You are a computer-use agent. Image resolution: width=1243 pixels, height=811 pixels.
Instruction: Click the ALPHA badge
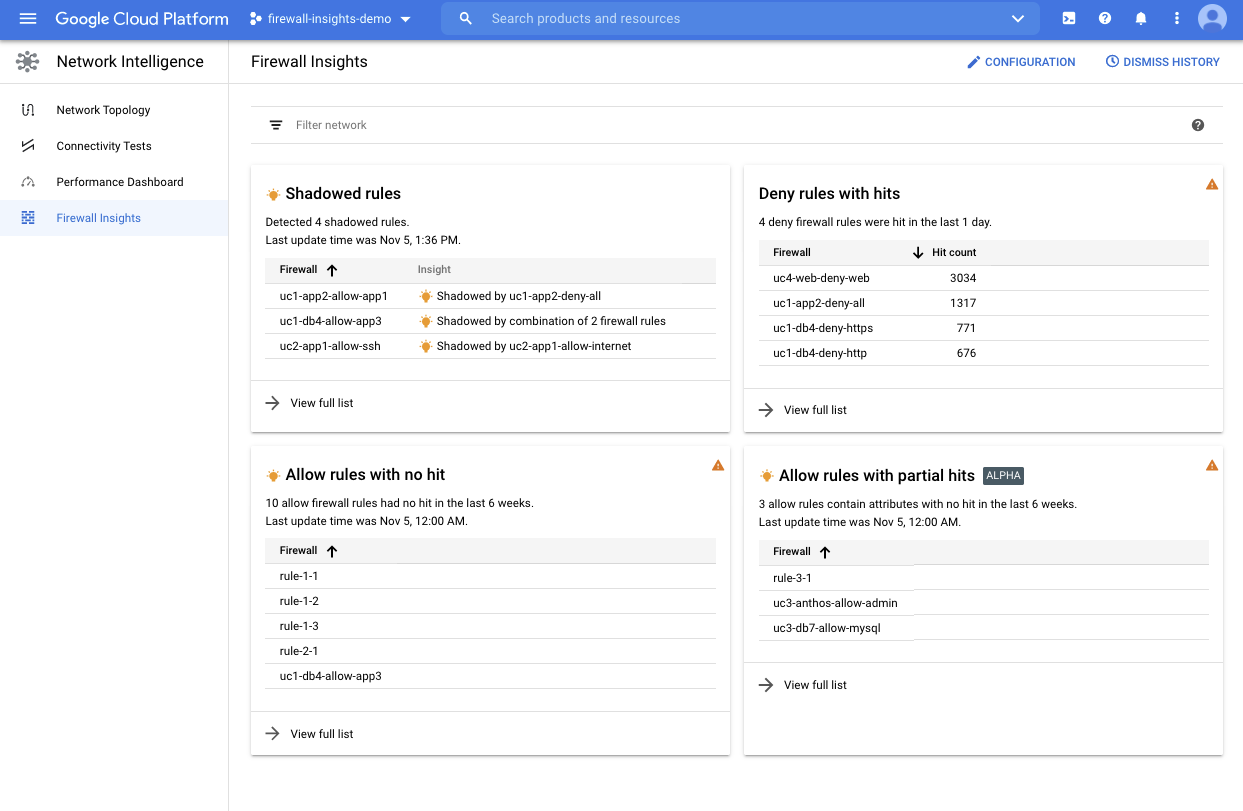1003,476
